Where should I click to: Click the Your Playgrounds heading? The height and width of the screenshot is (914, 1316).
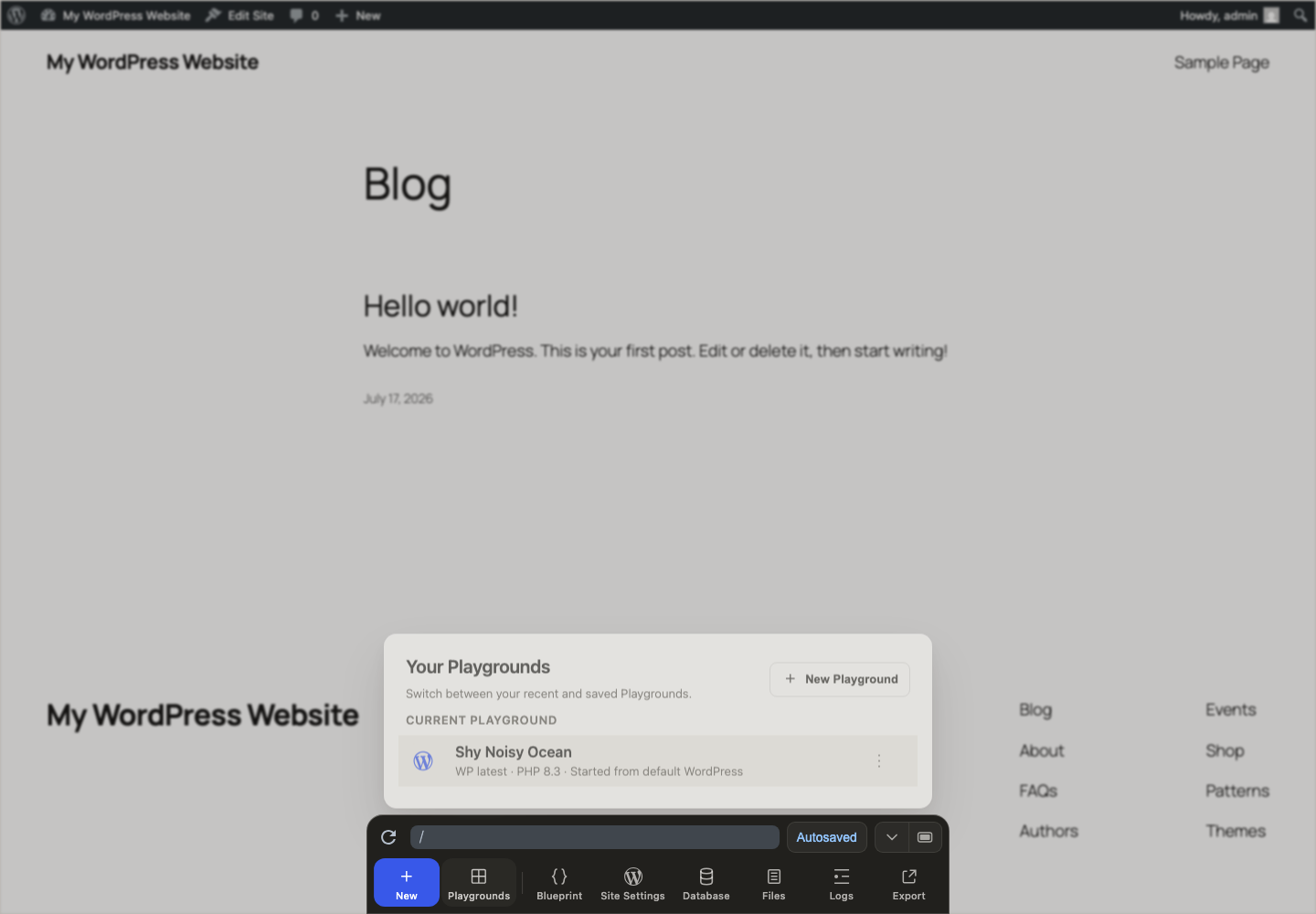tap(478, 667)
